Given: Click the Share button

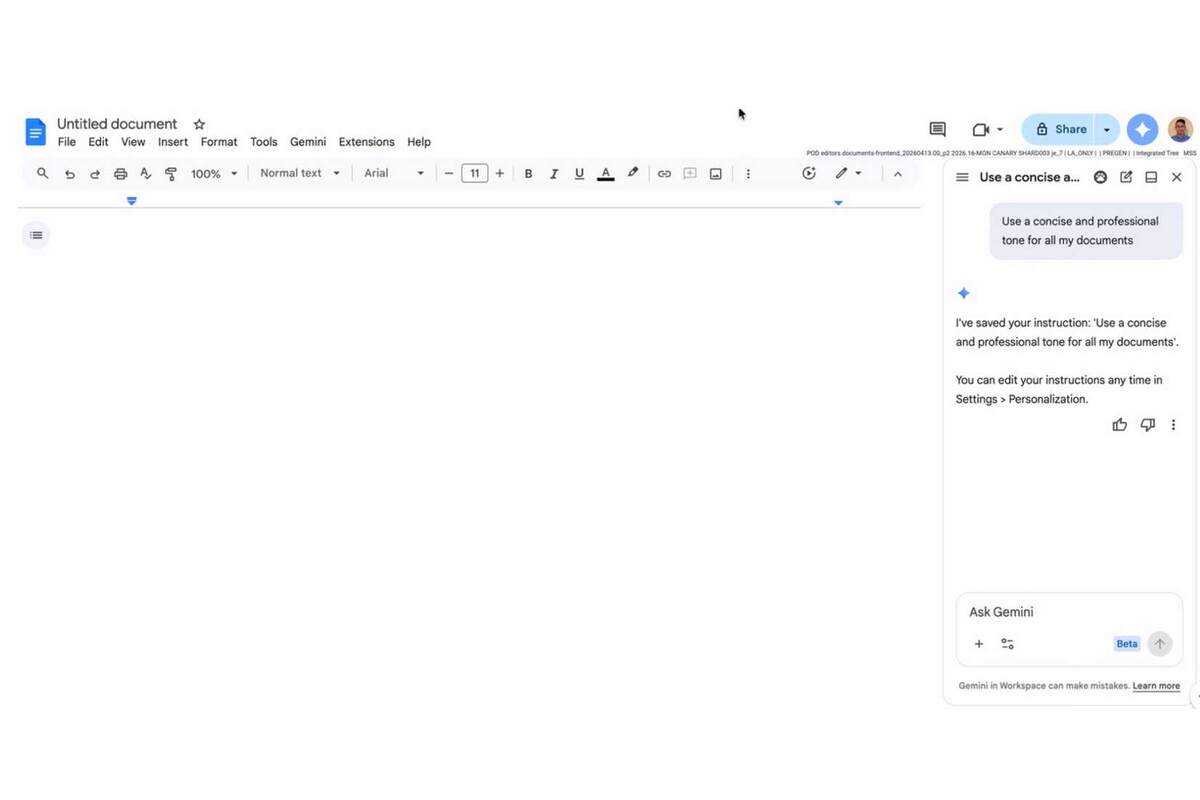Looking at the screenshot, I should point(1059,129).
